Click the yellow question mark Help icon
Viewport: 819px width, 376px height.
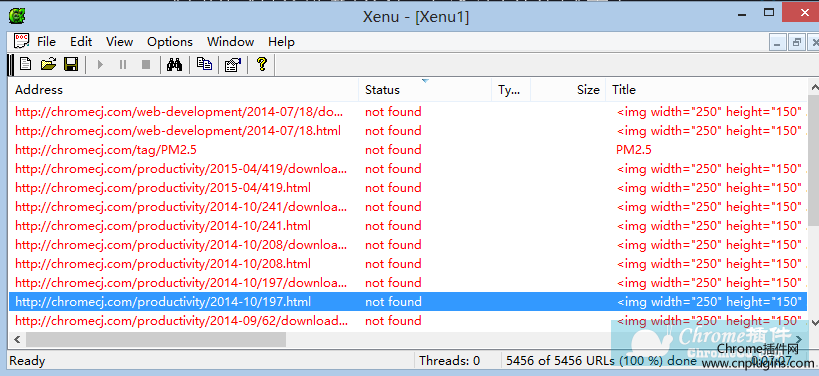262,64
